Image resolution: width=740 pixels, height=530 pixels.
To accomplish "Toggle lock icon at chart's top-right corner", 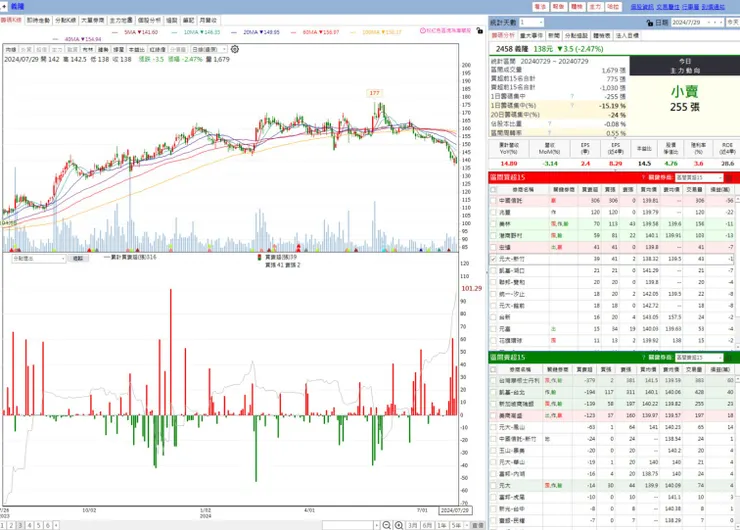I will point(479,30).
